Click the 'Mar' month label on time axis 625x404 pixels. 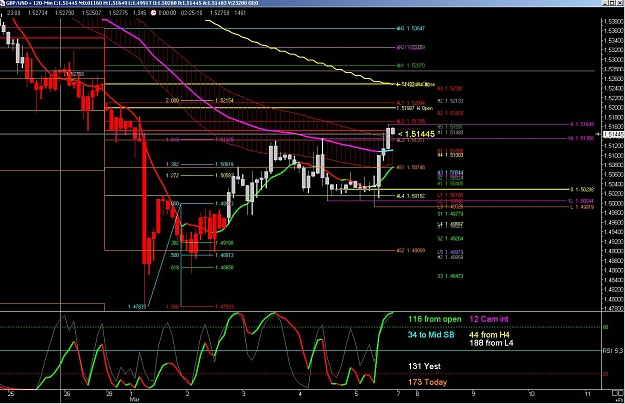(134, 399)
